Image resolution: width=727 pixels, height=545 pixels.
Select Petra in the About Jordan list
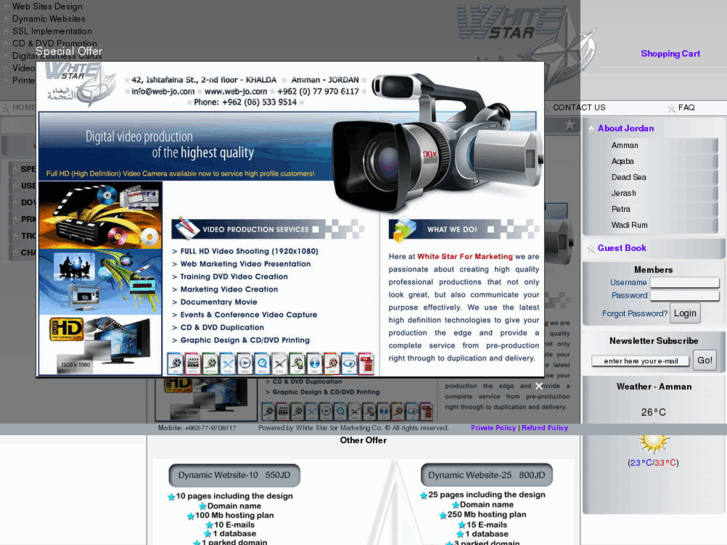[620, 209]
